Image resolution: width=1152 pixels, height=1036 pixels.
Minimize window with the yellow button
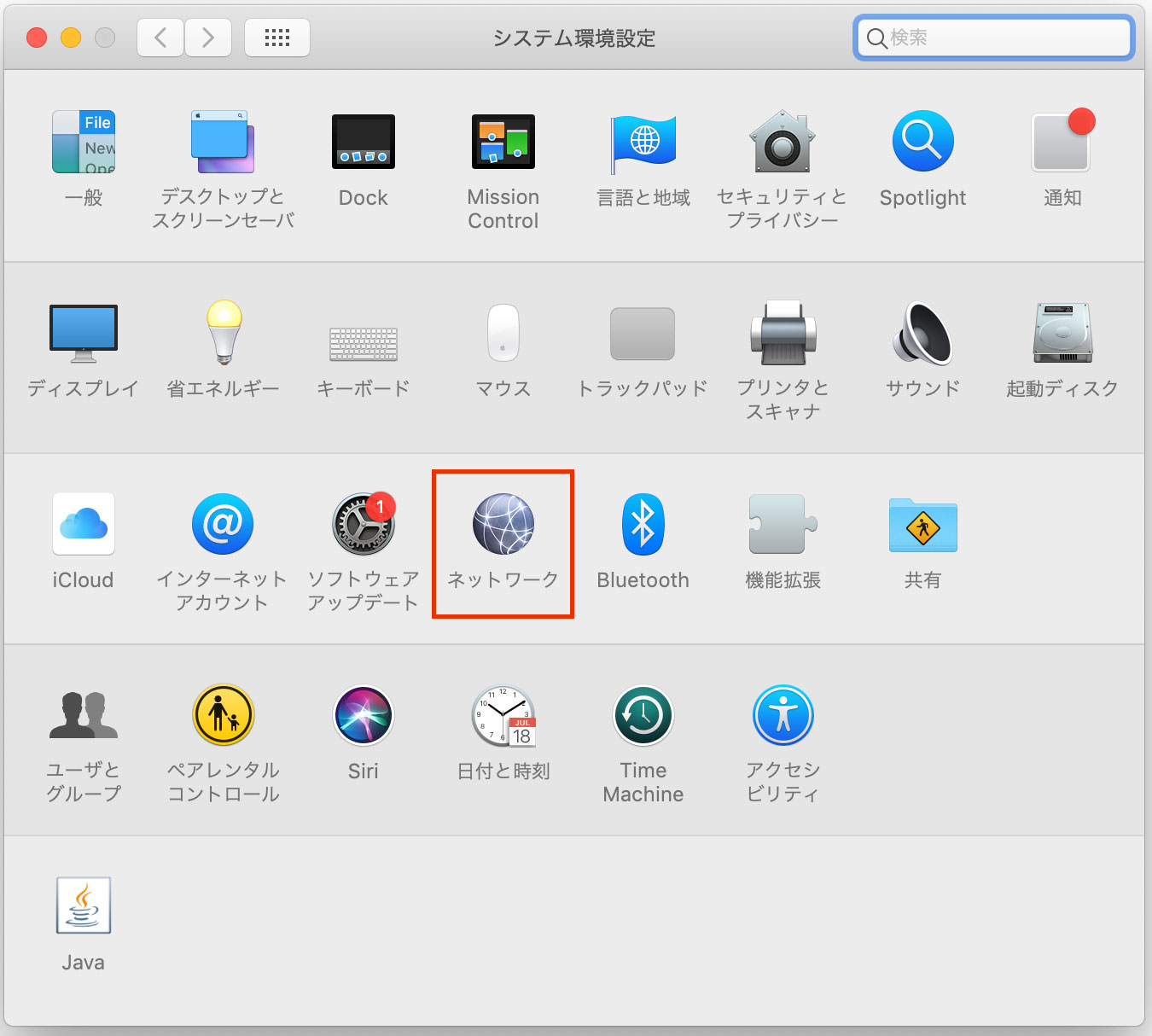(x=71, y=38)
